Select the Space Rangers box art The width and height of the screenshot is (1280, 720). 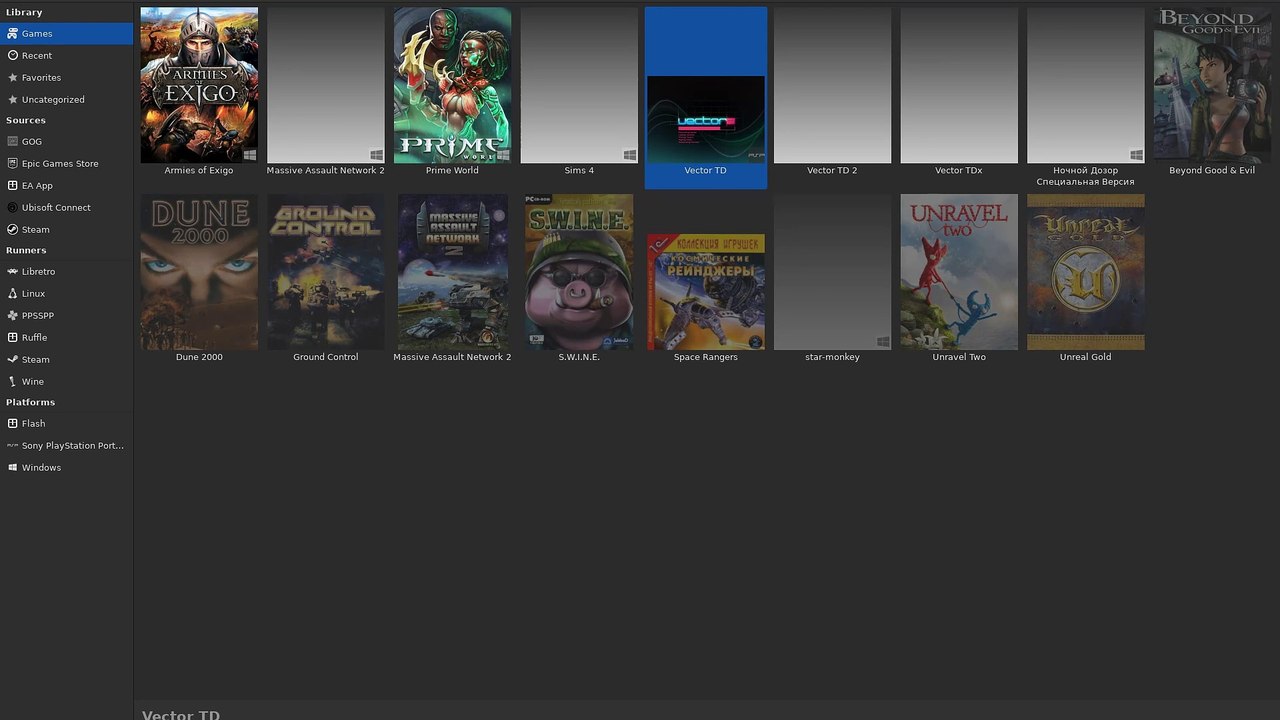(706, 292)
